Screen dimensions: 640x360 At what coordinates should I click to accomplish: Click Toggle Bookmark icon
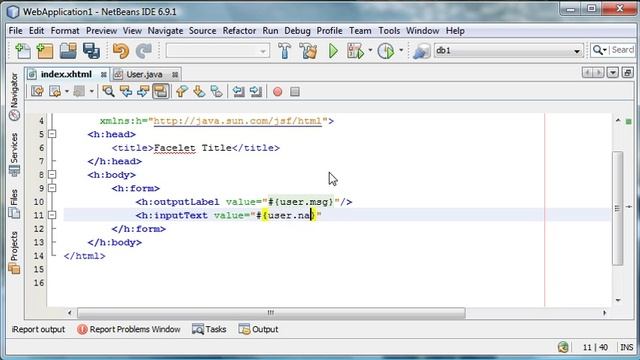[x=216, y=91]
